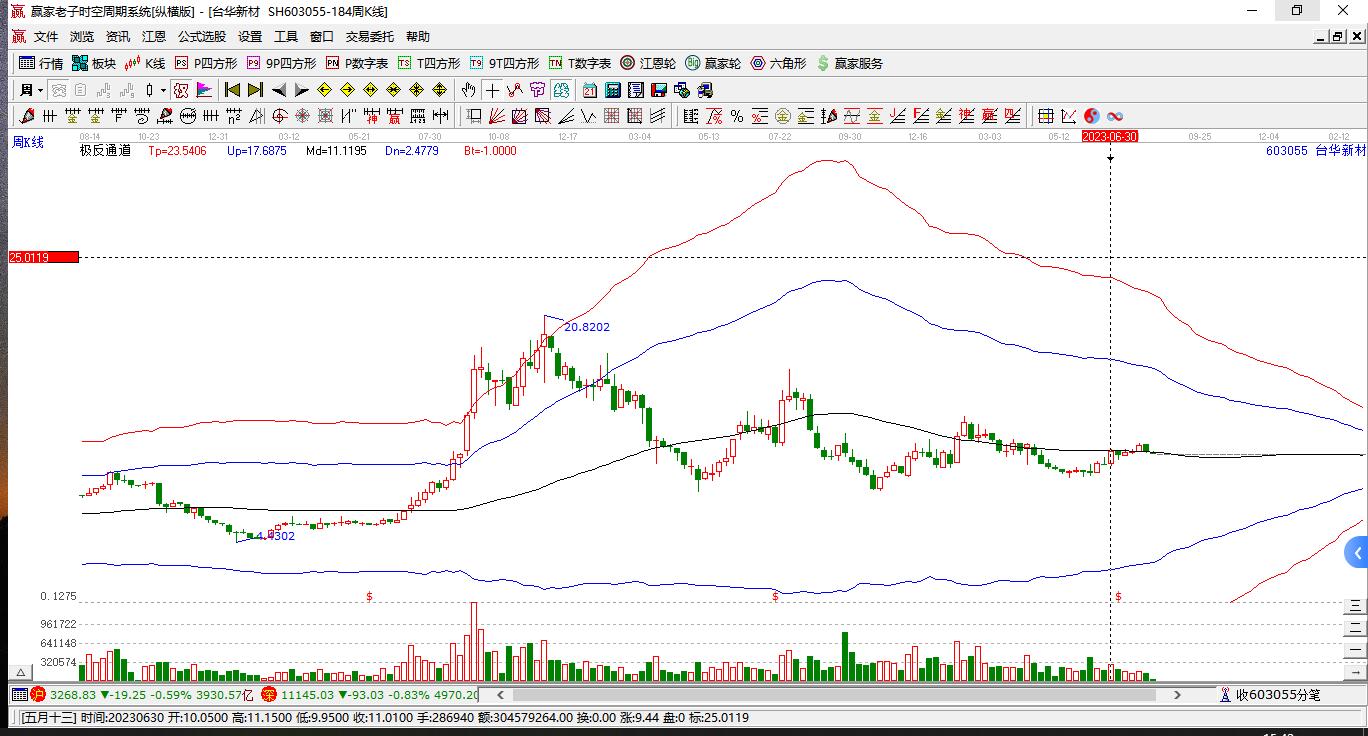The image size is (1368, 736).
Task: Open the P数字表 tool
Action: click(357, 63)
